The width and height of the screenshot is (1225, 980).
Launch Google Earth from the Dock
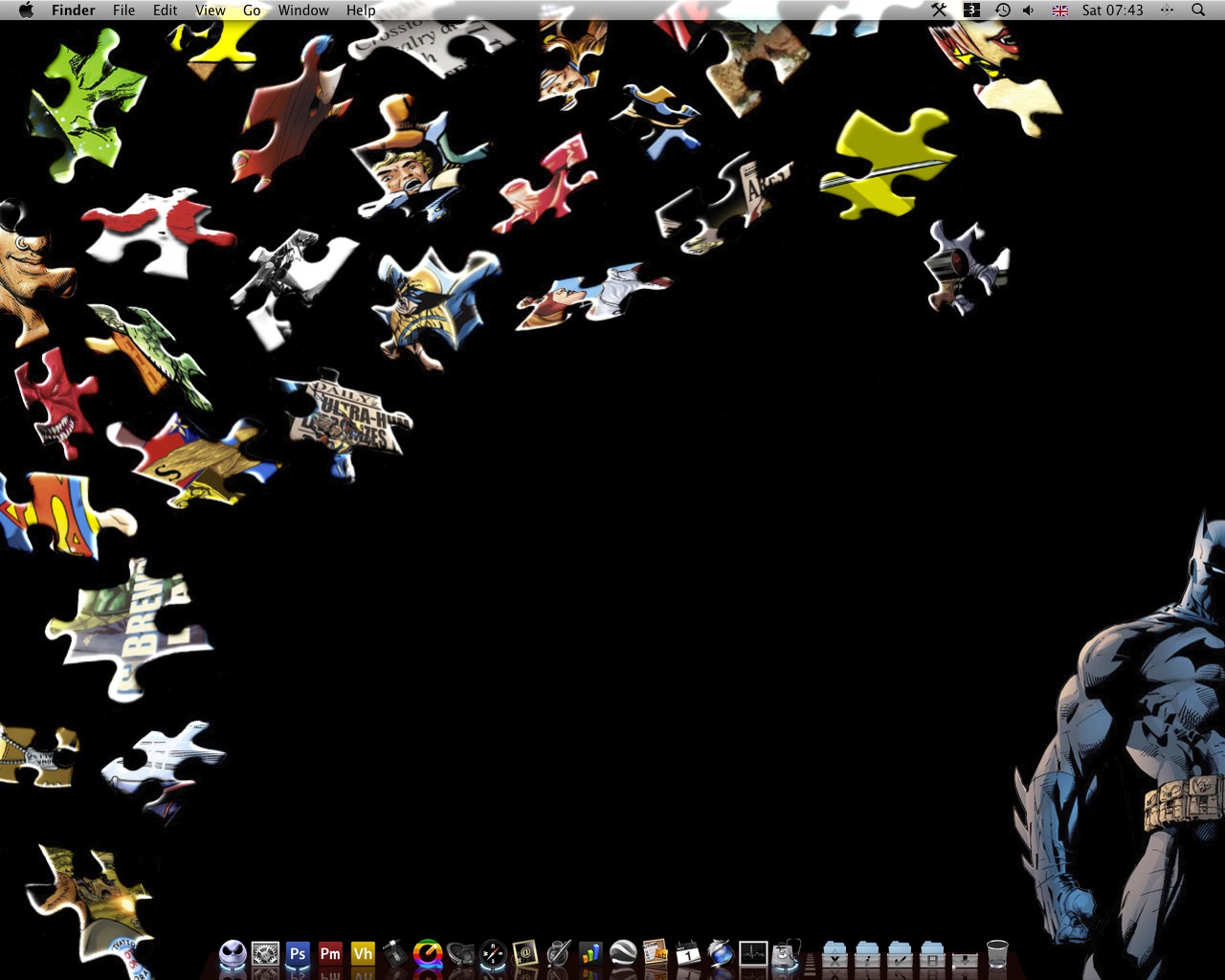coord(623,953)
